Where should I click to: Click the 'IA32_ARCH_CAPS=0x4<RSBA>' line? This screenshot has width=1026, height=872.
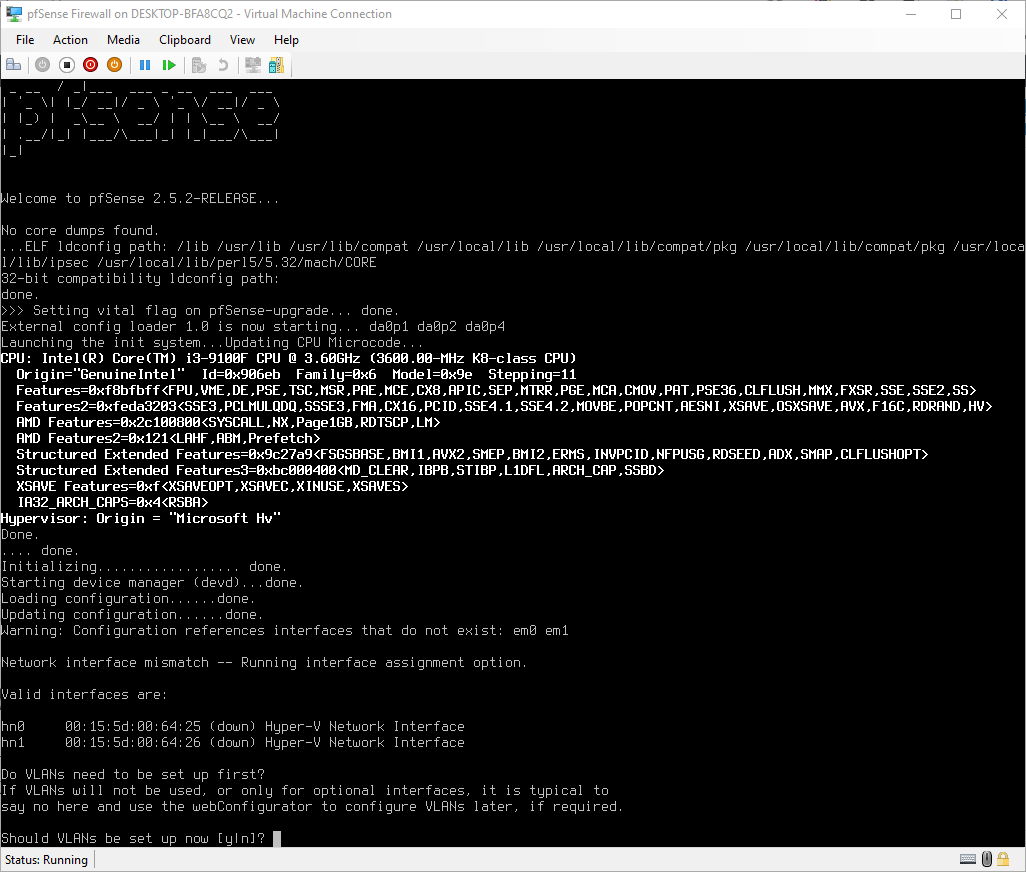click(113, 502)
